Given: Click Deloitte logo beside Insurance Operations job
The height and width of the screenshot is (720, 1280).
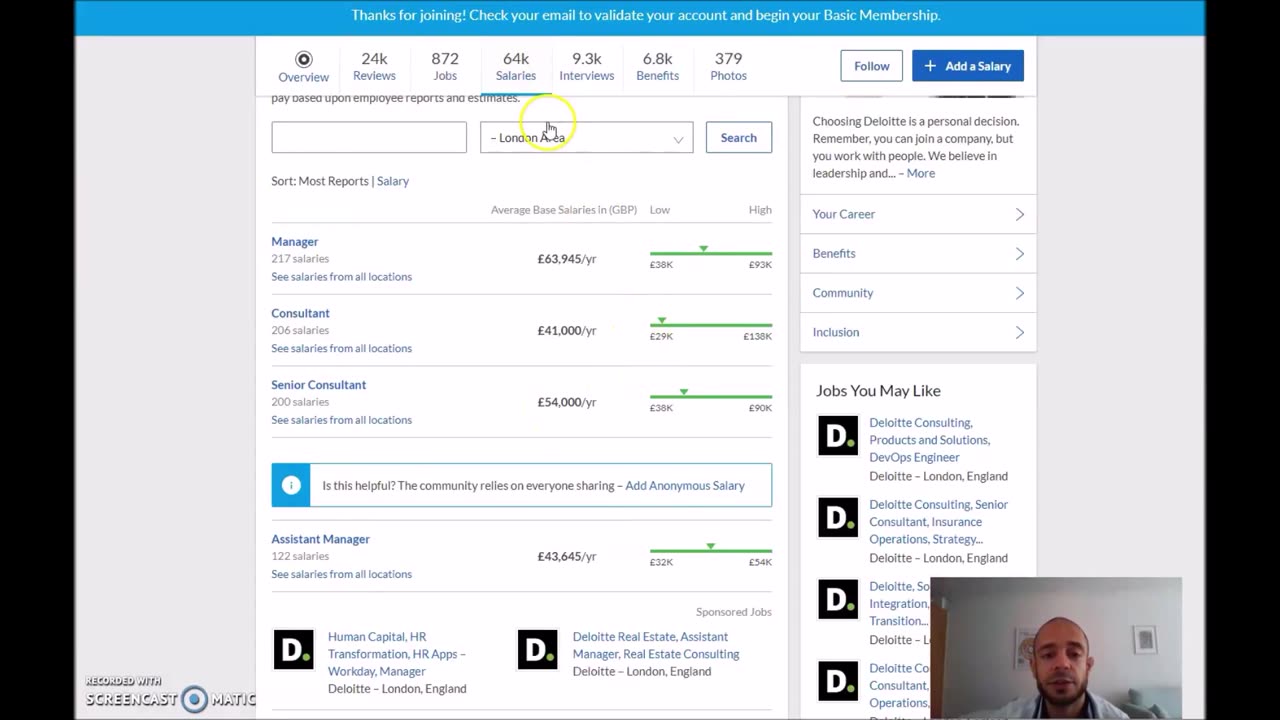Looking at the screenshot, I should [838, 518].
